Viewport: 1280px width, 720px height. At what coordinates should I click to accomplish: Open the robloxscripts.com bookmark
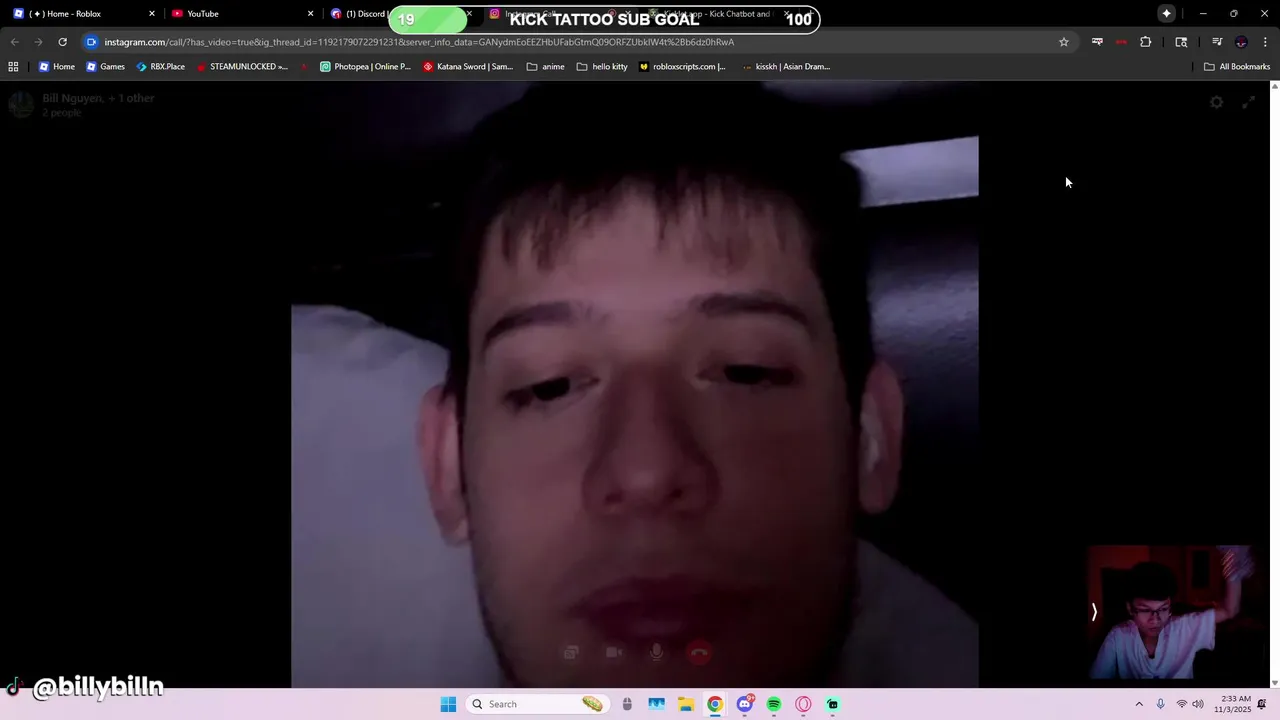tap(682, 67)
